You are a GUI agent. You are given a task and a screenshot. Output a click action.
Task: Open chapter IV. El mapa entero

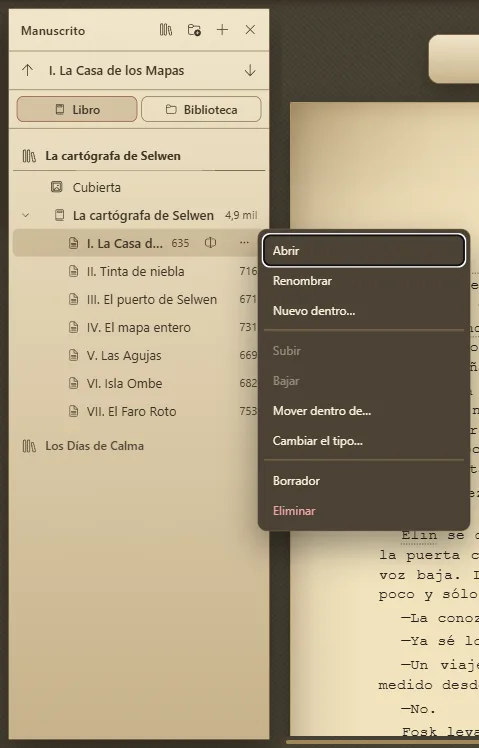tap(138, 328)
